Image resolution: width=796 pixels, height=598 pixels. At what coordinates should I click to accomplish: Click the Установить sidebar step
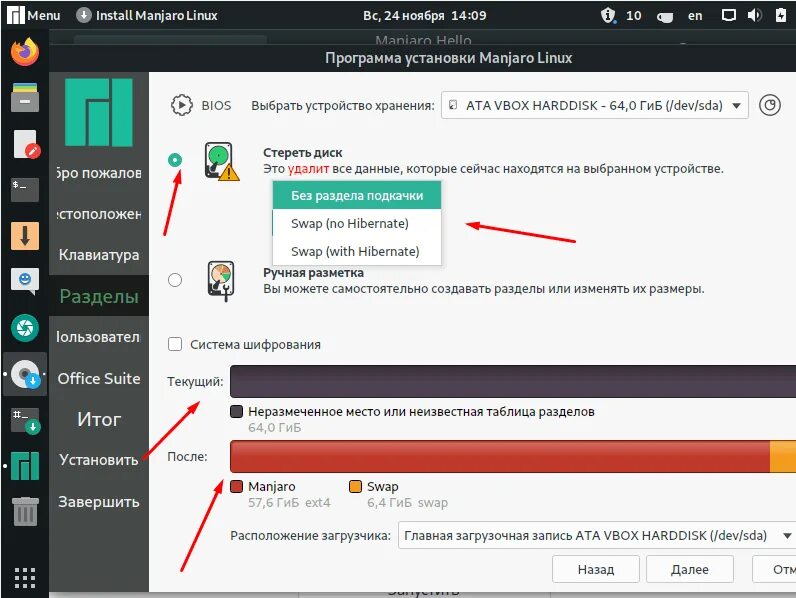tap(99, 460)
